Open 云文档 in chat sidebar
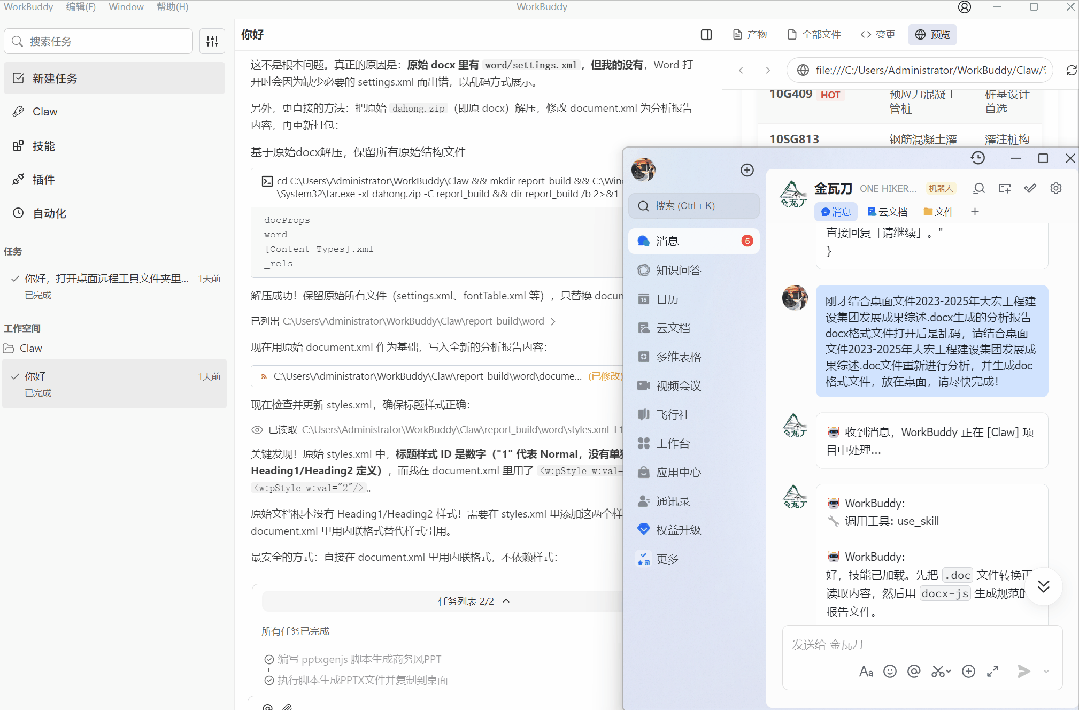Image resolution: width=1079 pixels, height=710 pixels. click(694, 328)
